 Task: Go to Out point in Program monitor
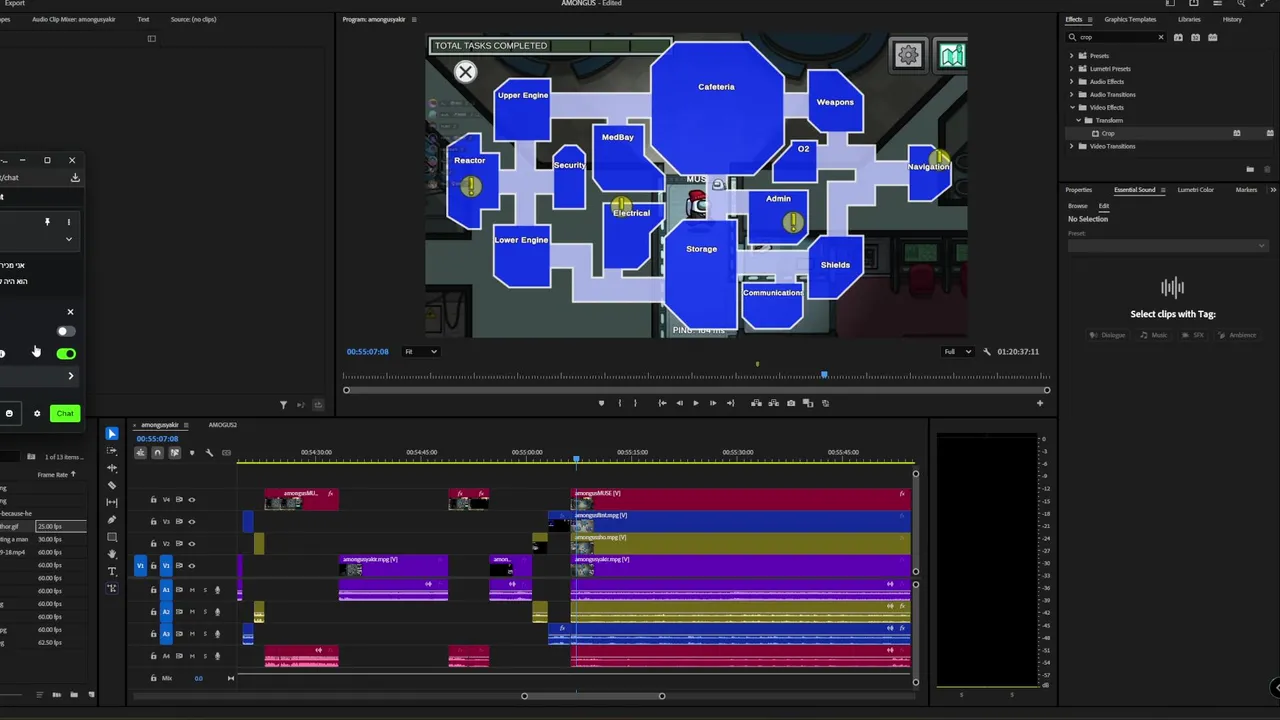[730, 403]
